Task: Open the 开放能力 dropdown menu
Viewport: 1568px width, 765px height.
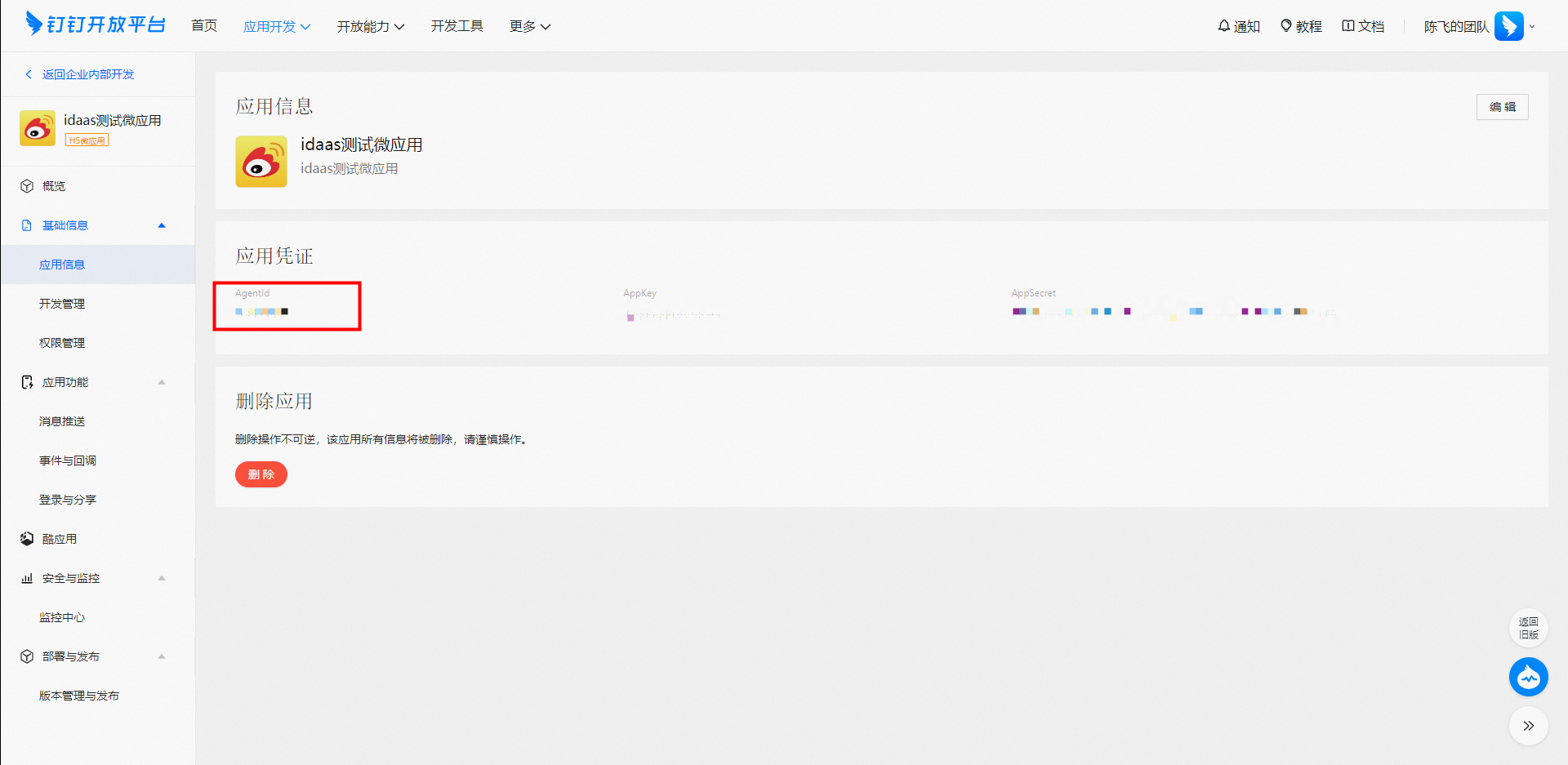Action: [x=370, y=26]
